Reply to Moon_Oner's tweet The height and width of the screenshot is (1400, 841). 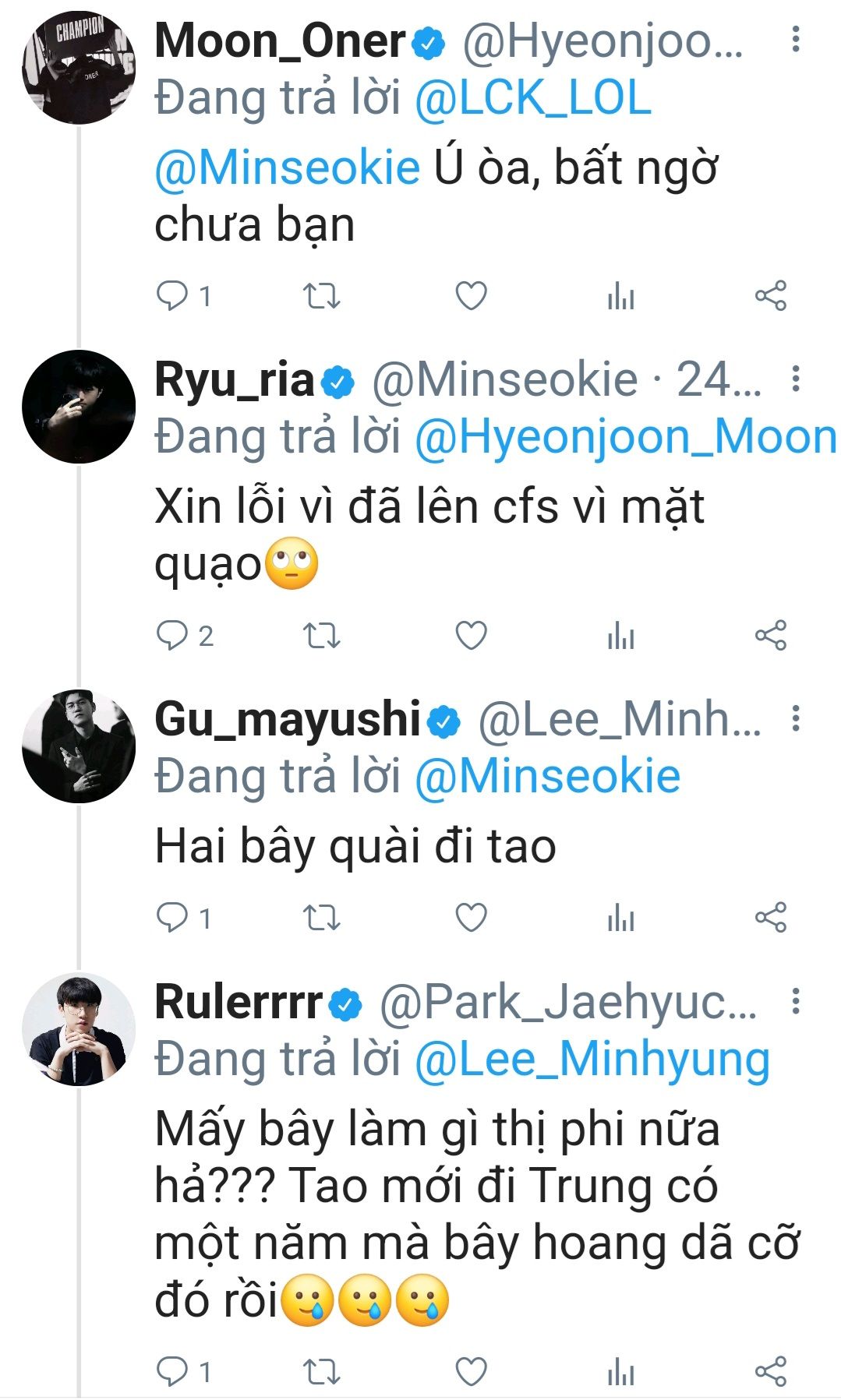pos(172,296)
